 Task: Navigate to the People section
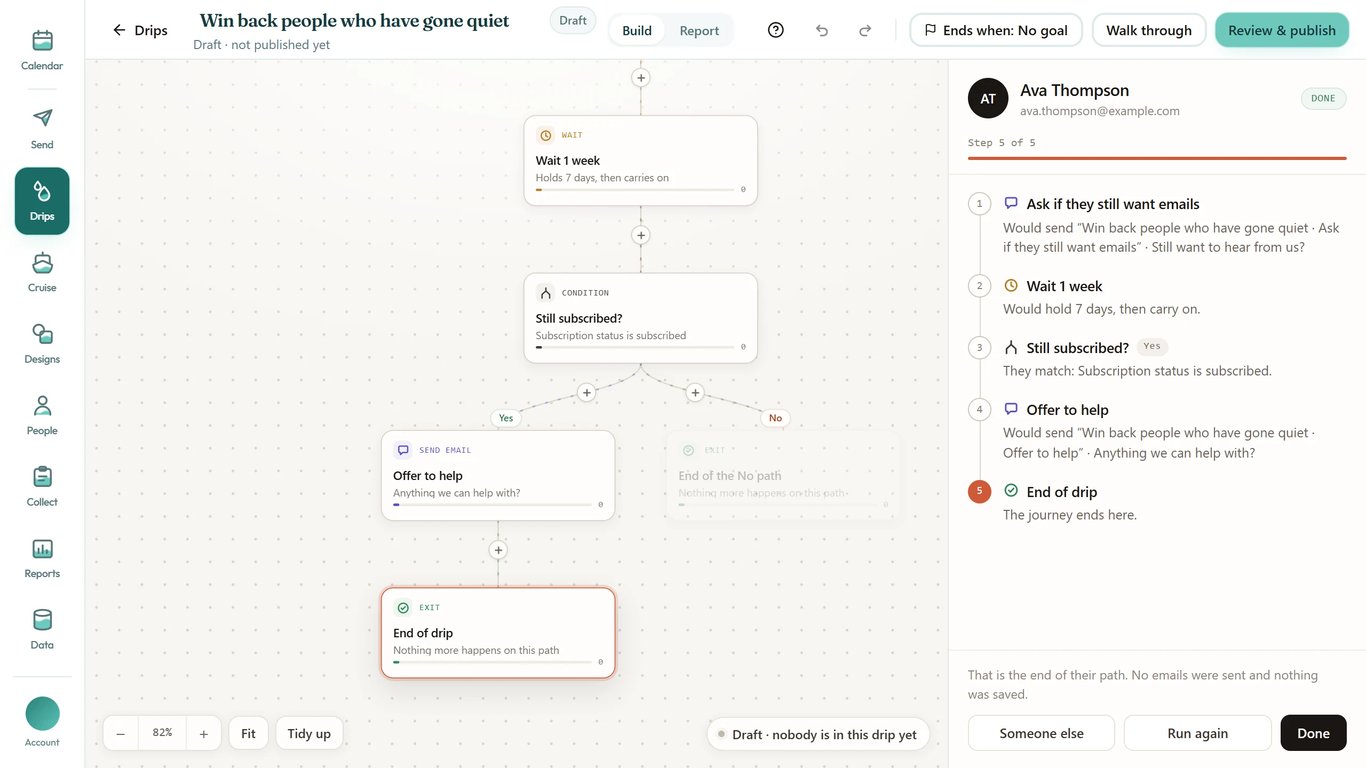(x=42, y=416)
